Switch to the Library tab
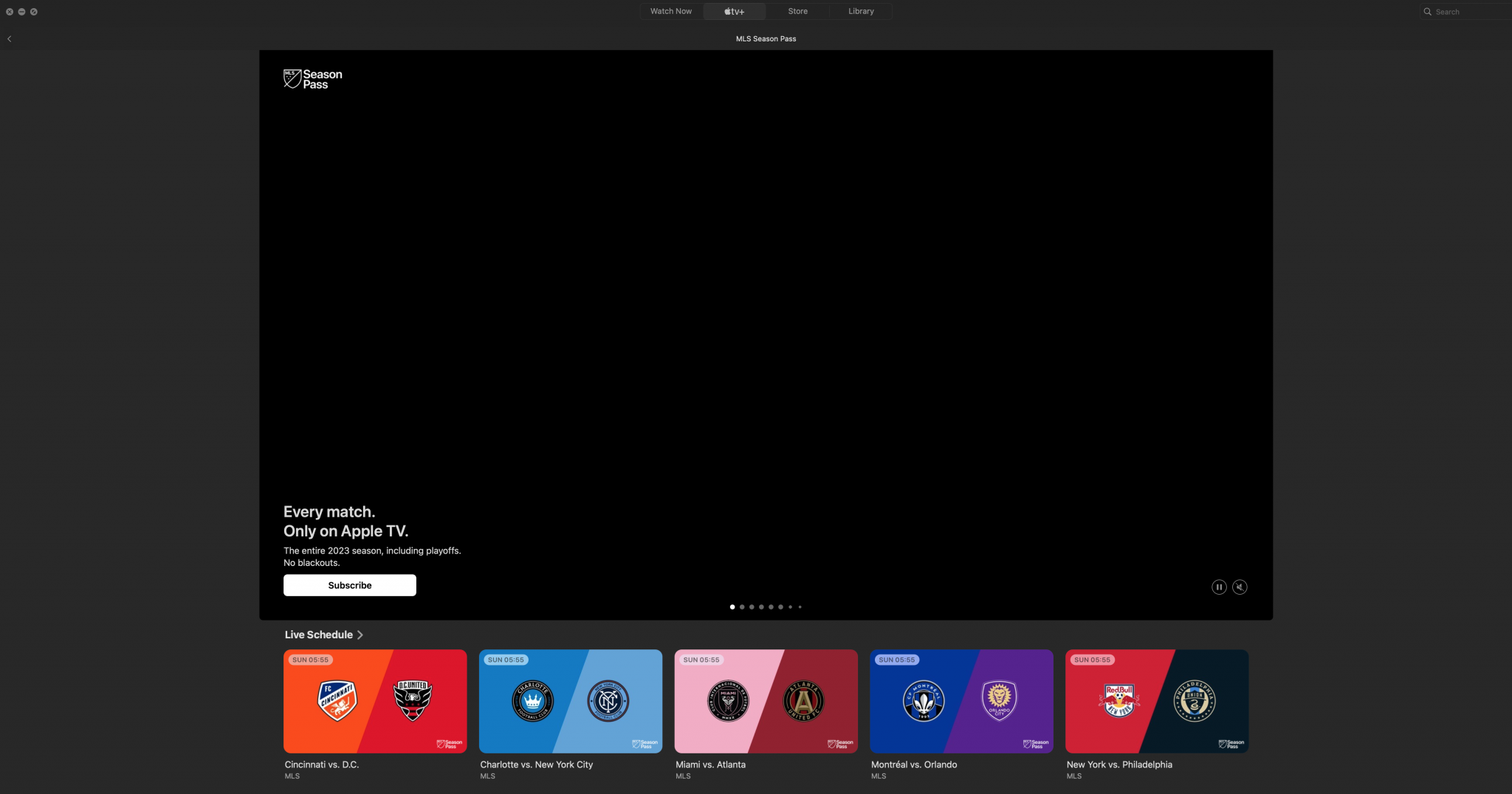1512x794 pixels. [861, 11]
